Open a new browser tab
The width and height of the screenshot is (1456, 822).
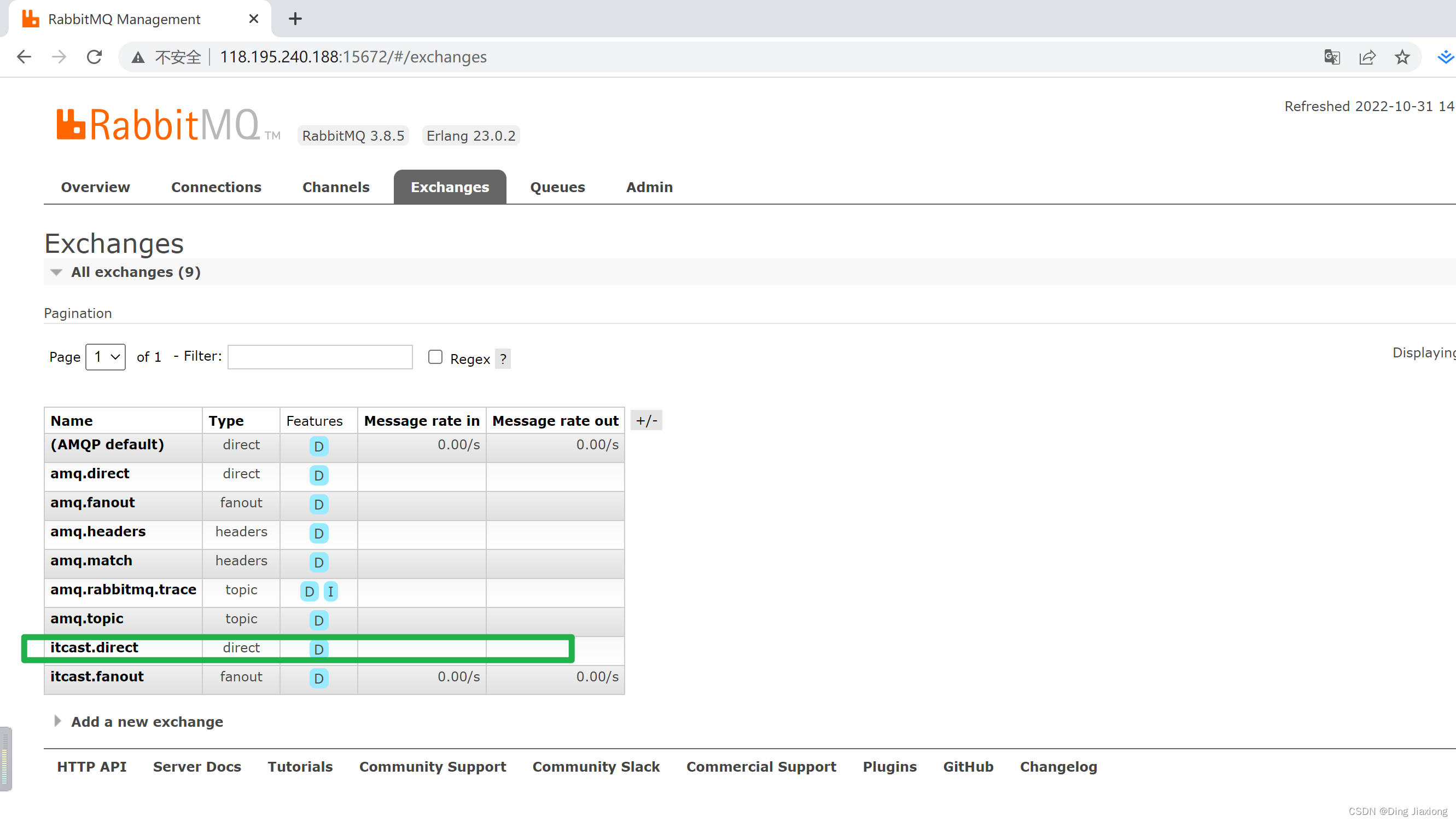(295, 19)
